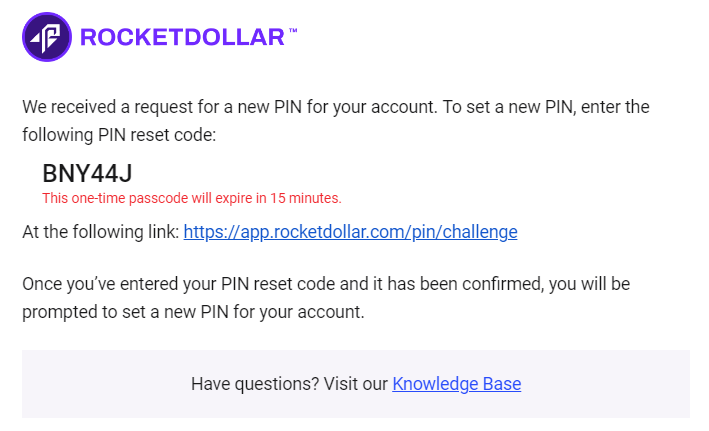709x431 pixels.
Task: Visit the Knowledge Base link
Action: pos(456,383)
